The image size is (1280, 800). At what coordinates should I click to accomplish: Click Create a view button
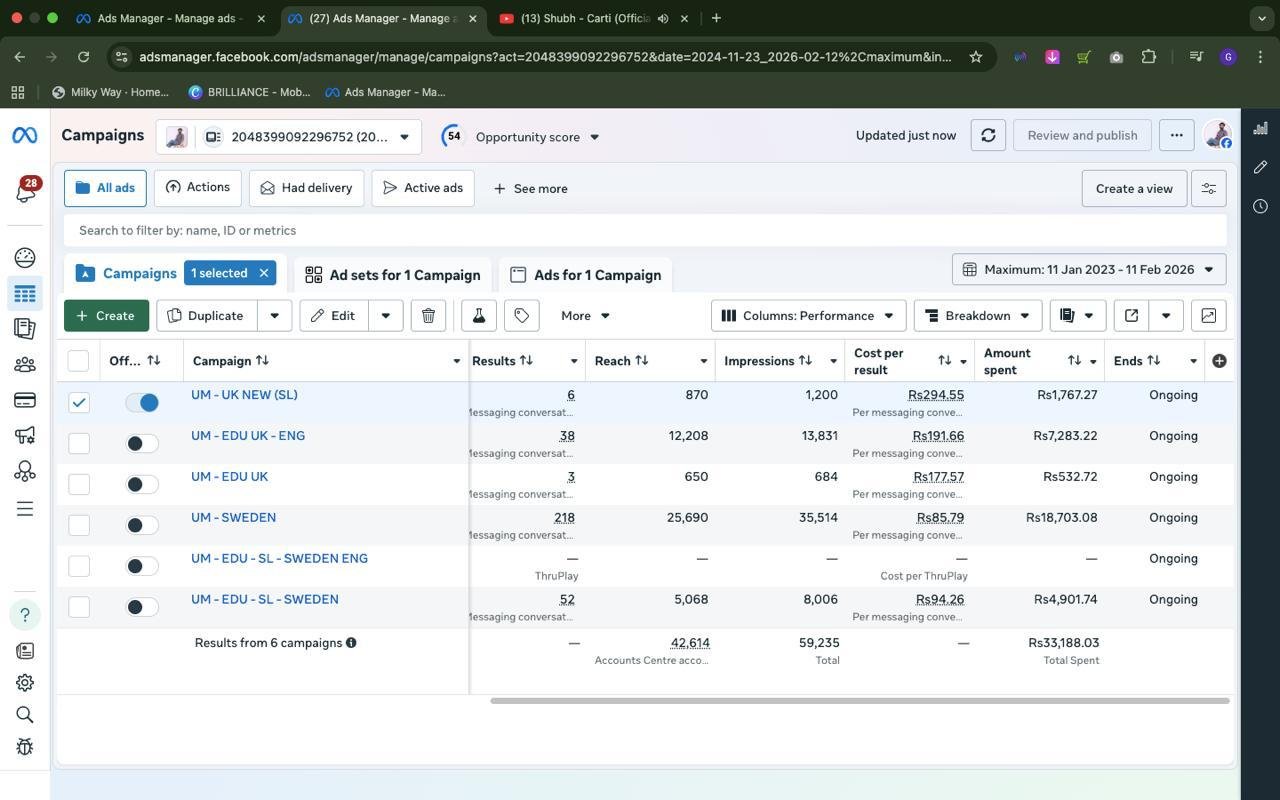1134,188
